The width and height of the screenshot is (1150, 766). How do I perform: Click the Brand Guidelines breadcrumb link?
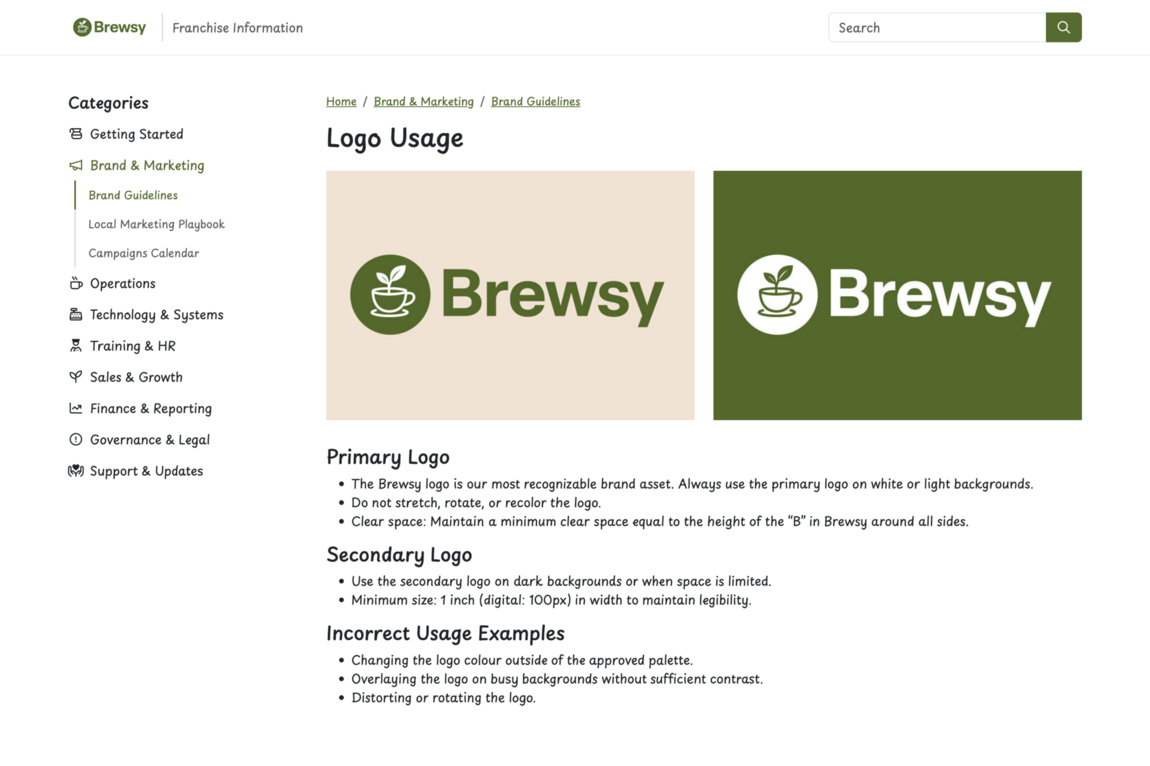point(535,101)
